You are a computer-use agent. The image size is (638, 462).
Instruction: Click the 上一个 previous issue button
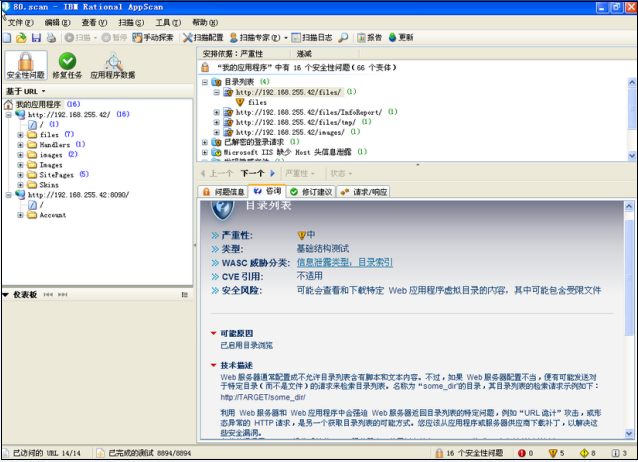[x=216, y=173]
